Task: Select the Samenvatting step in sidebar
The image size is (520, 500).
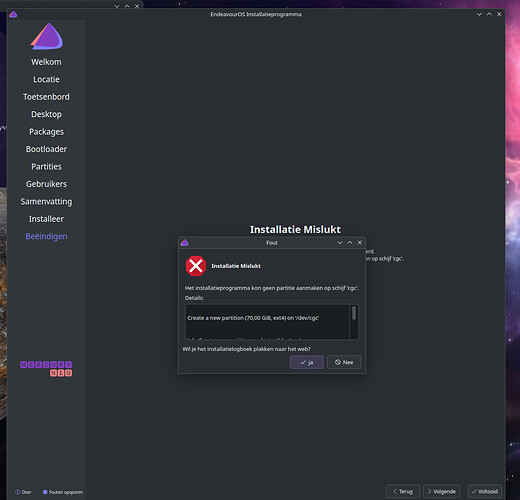Action: click(x=46, y=202)
